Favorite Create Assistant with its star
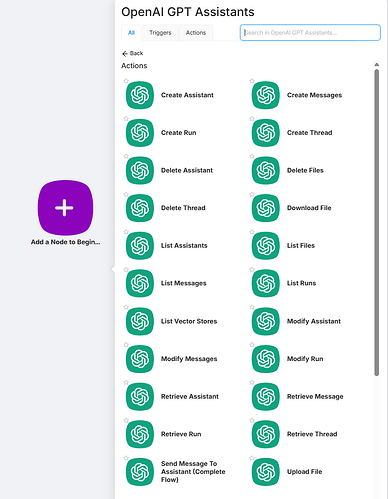This screenshot has width=388, height=499. point(126,81)
